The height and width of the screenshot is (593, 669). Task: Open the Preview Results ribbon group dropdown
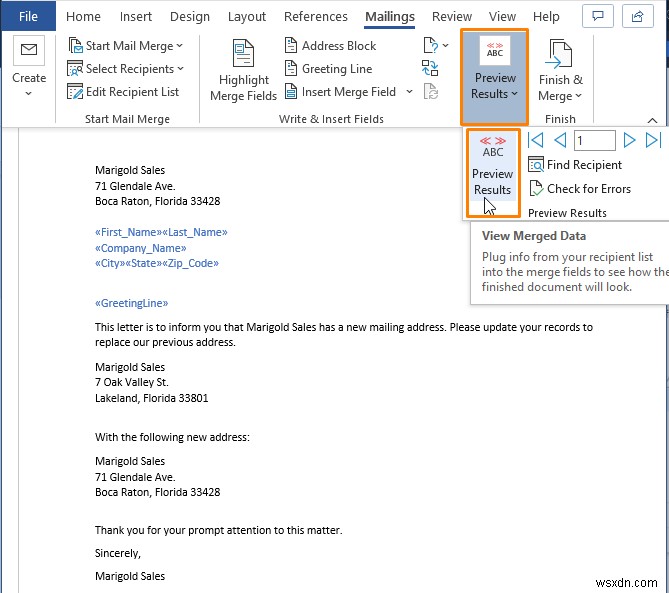click(494, 77)
